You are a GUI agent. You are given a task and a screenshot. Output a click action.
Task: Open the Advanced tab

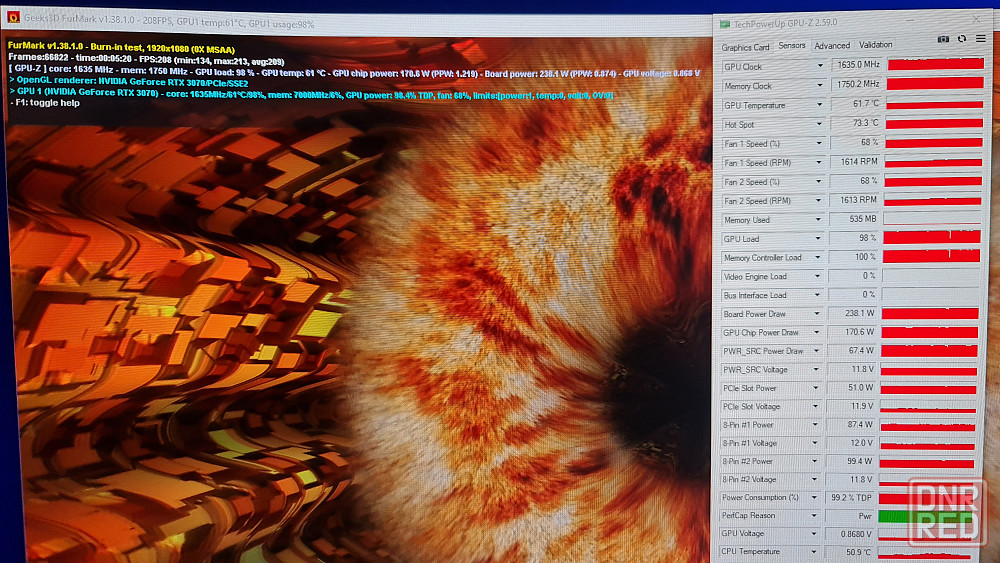point(832,45)
